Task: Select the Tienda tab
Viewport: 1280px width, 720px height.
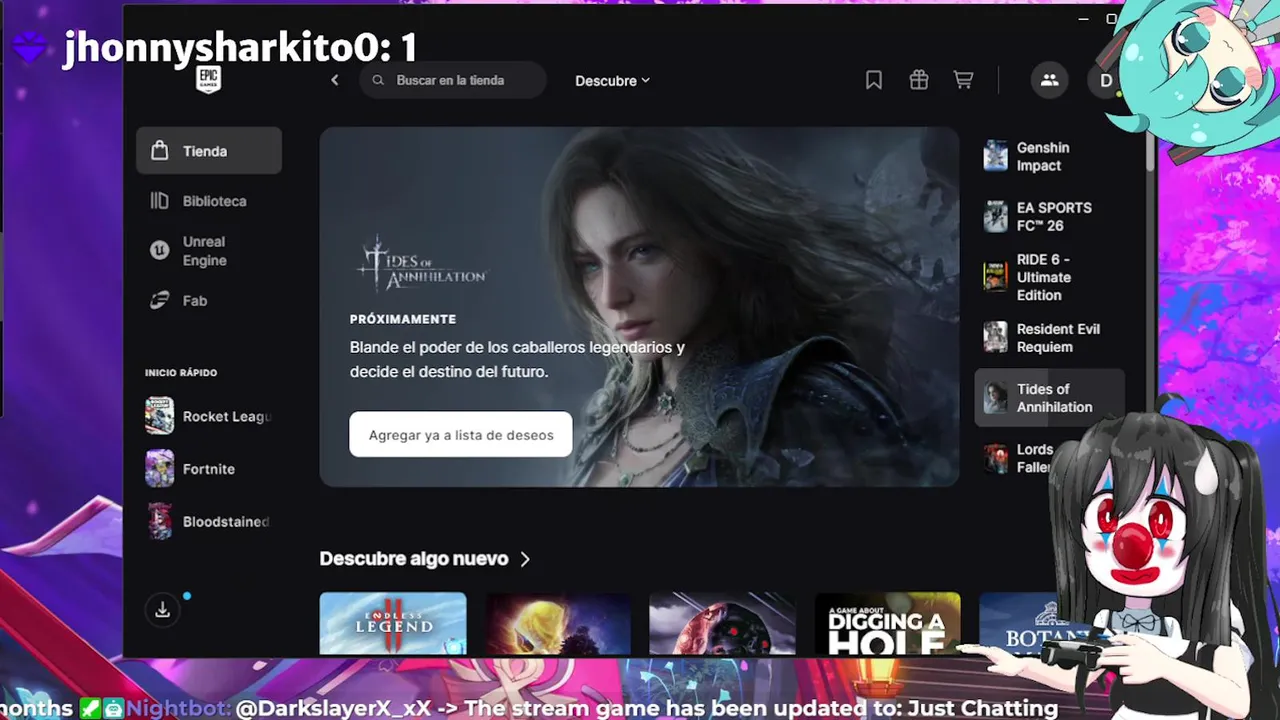Action: click(x=209, y=151)
